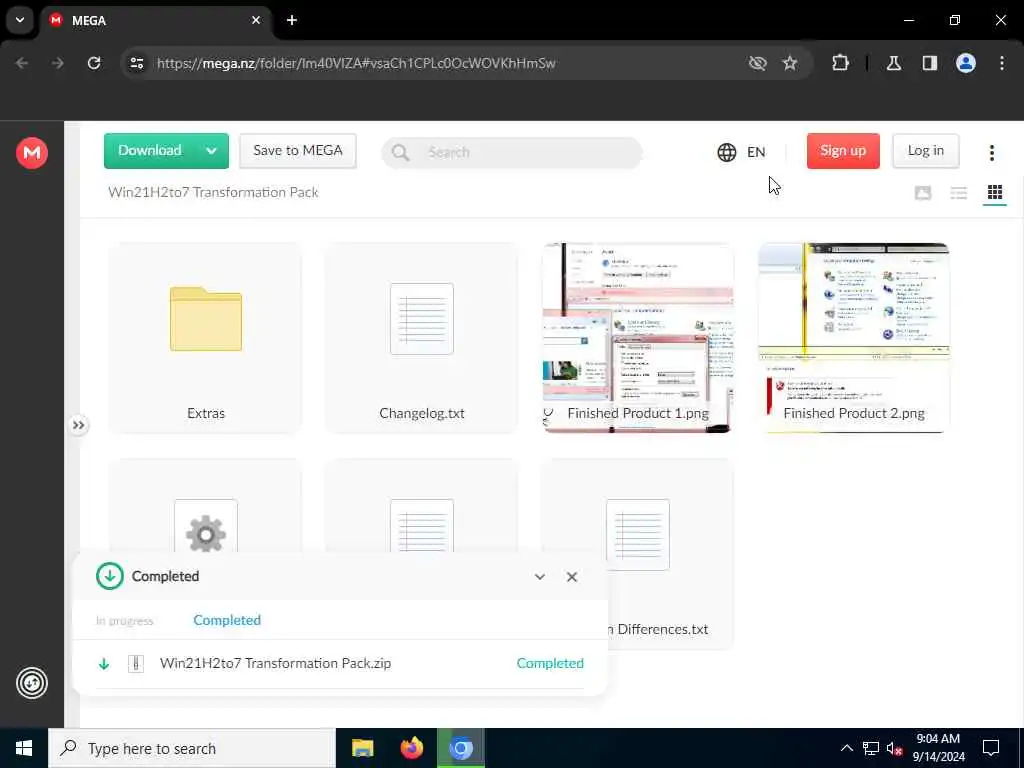Click the search magnifier icon
This screenshot has height=768, width=1024.
(400, 153)
